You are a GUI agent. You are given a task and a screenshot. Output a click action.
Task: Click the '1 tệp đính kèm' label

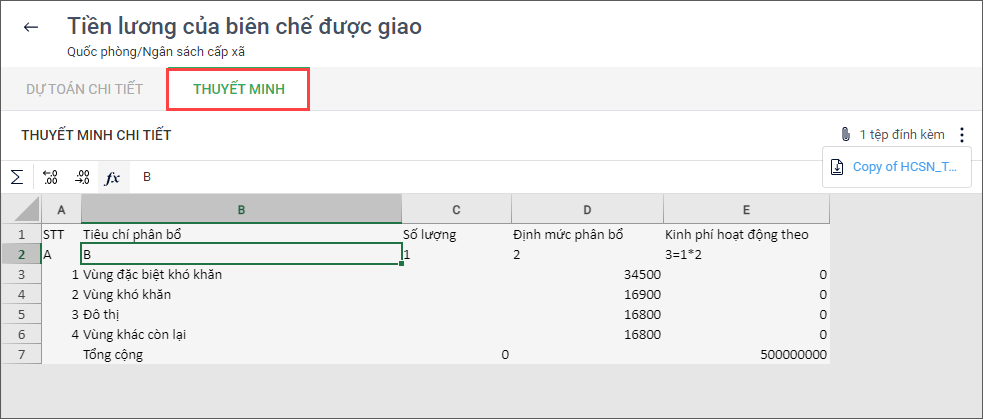pyautogui.click(x=902, y=134)
